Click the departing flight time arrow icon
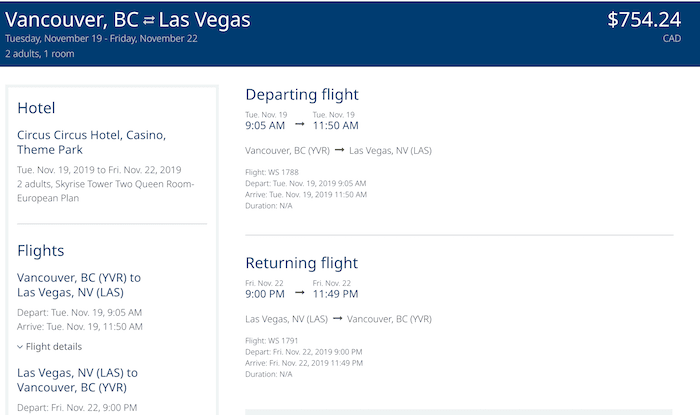The width and height of the screenshot is (700, 415). (x=300, y=124)
